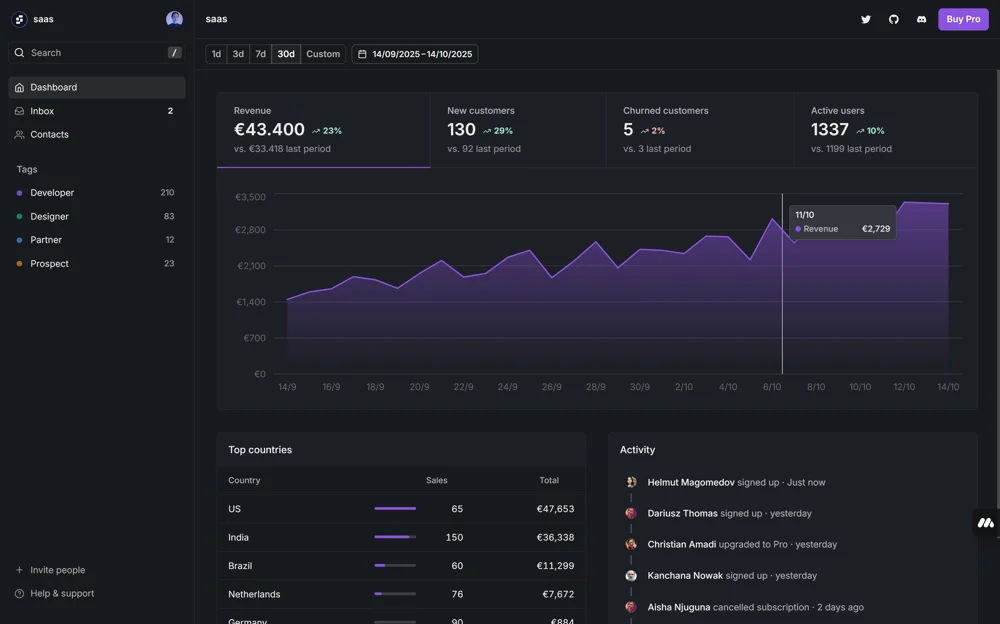The width and height of the screenshot is (1000, 624).
Task: Select the 3d time range
Action: (x=238, y=54)
